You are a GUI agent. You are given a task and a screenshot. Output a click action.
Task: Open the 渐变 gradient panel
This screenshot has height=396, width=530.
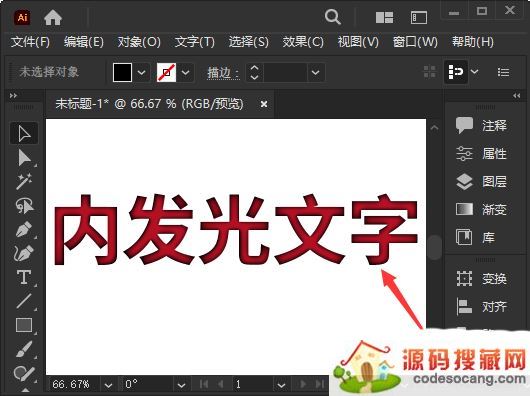tap(481, 209)
